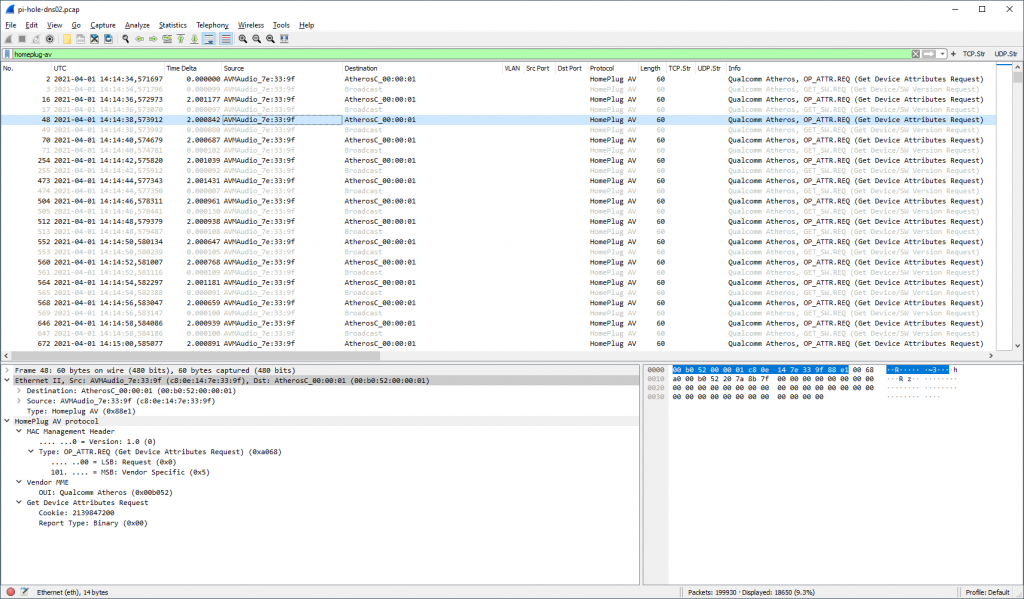
Task: Open the Analyze menu
Action: [x=137, y=25]
